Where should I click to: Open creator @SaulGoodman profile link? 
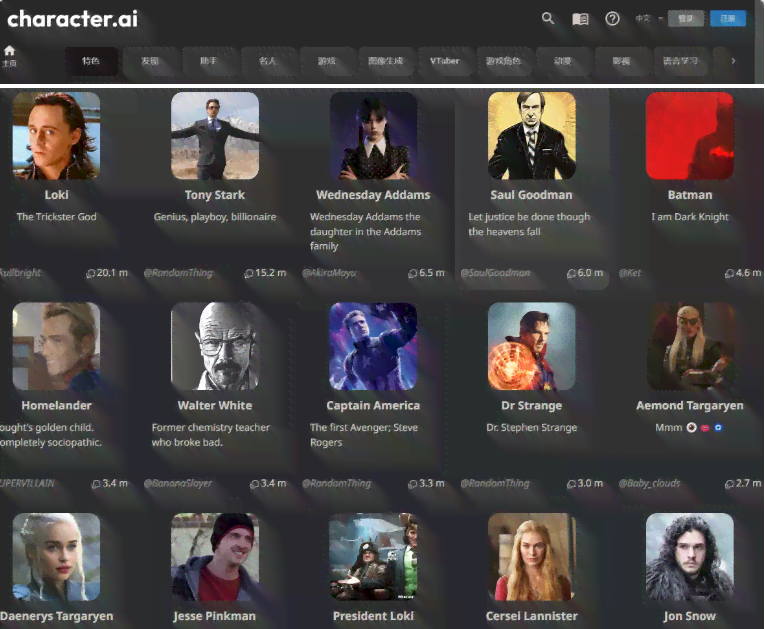tap(495, 273)
